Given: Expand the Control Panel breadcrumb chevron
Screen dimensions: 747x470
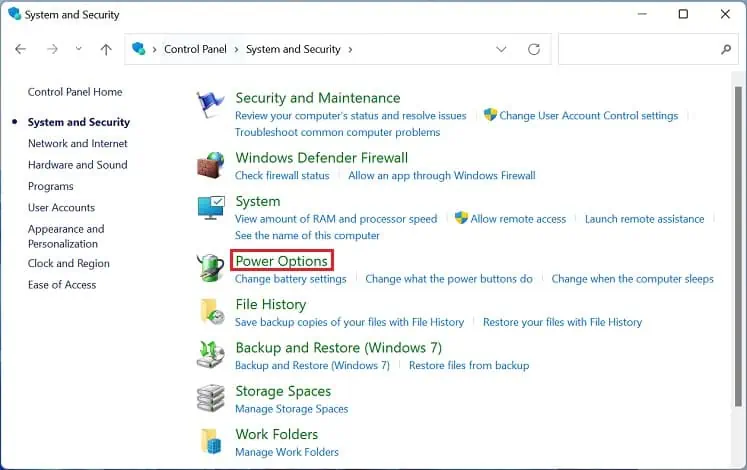Looking at the screenshot, I should (x=237, y=49).
